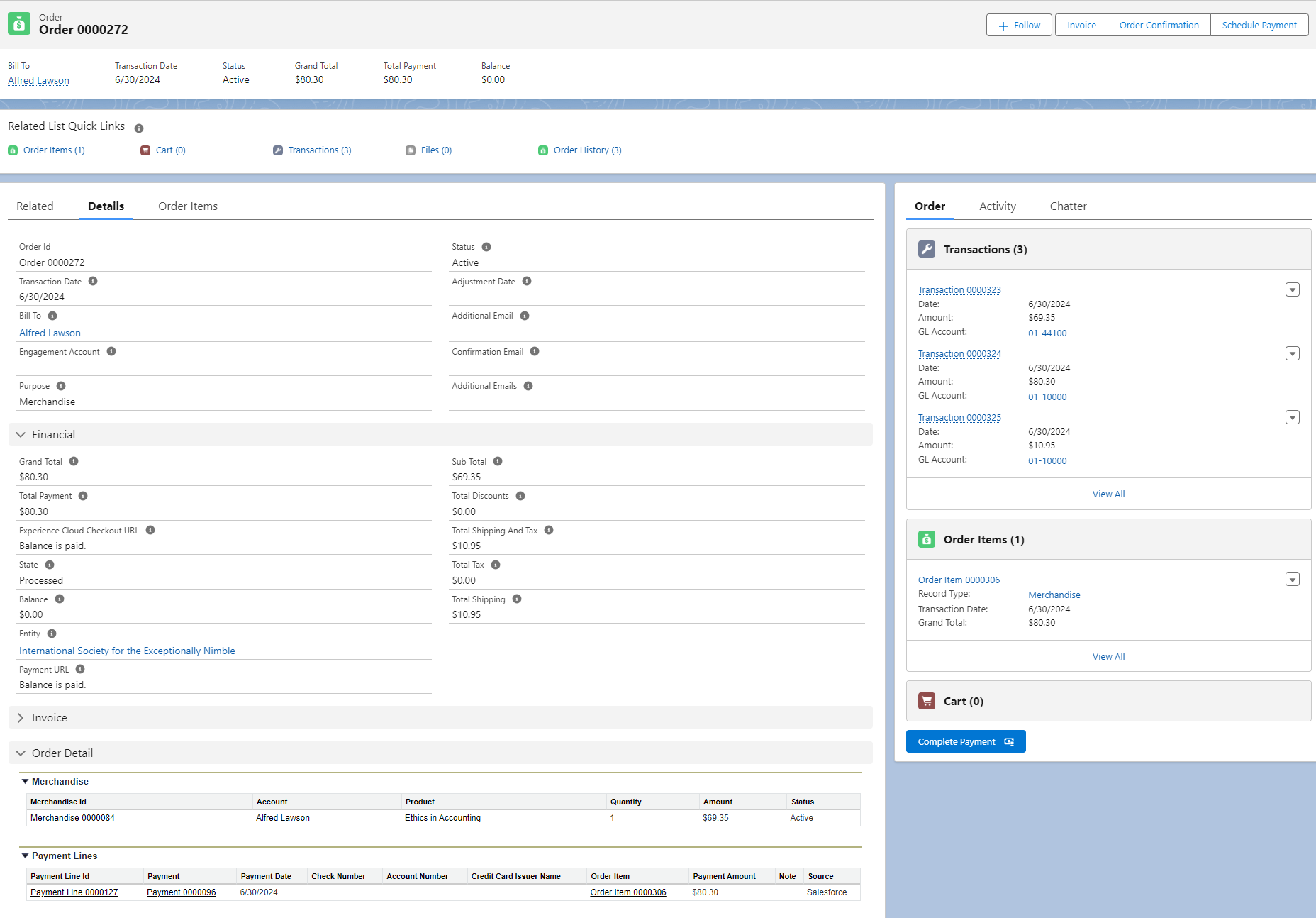
Task: Click the Transactions wrench icon in side panel
Action: 926,249
